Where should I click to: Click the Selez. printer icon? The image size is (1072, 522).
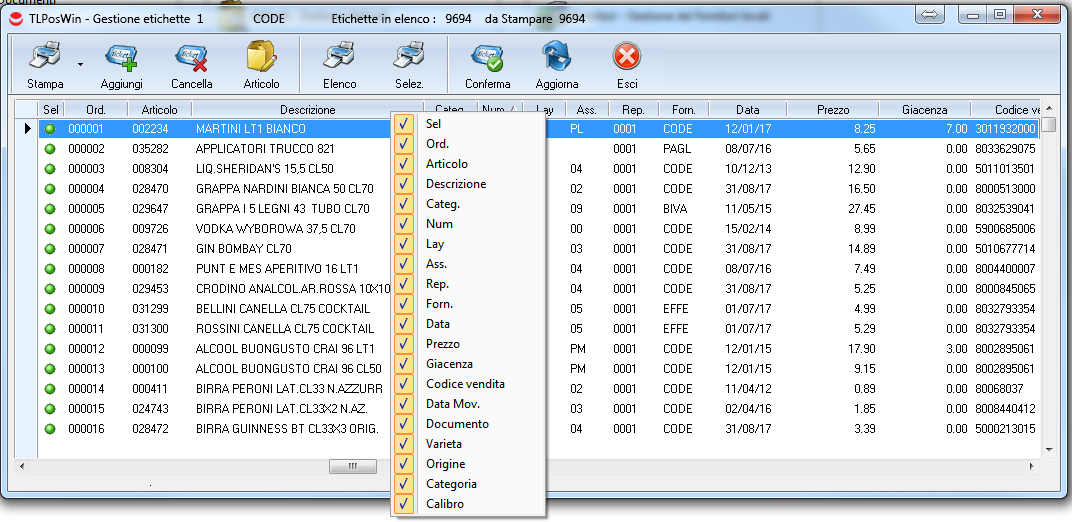pyautogui.click(x=408, y=58)
